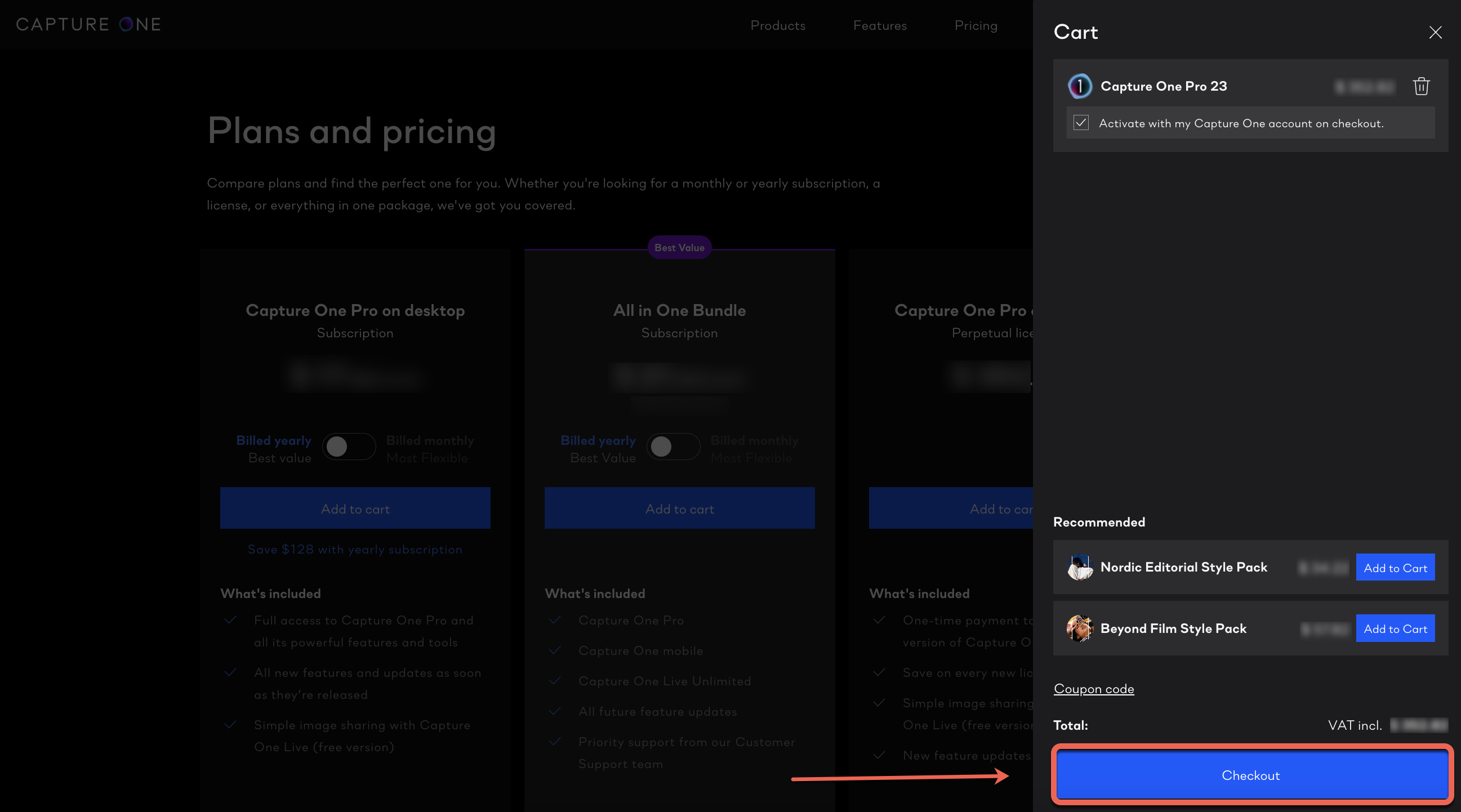
Task: Add Capture One Pro on desktop subscription to cart
Action: 355,508
